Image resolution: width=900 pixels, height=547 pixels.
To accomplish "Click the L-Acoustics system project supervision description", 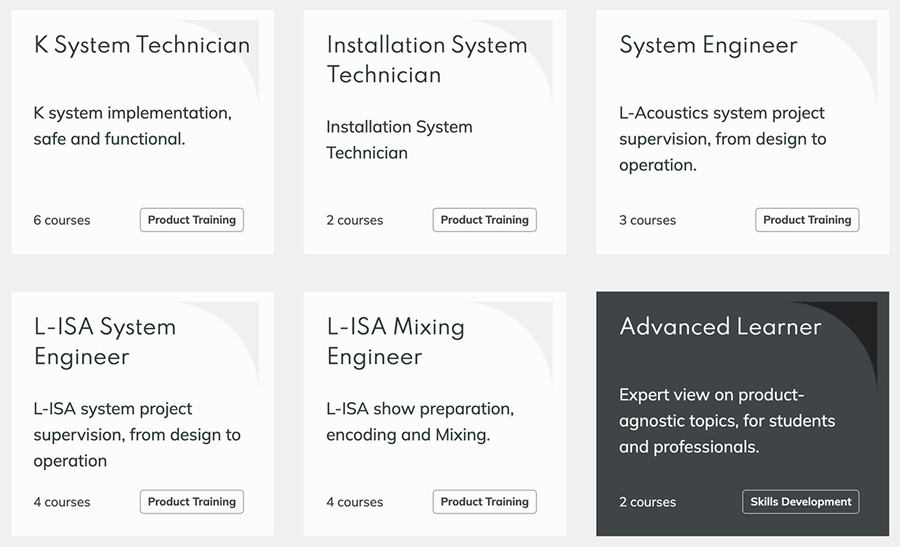I will tap(723, 139).
